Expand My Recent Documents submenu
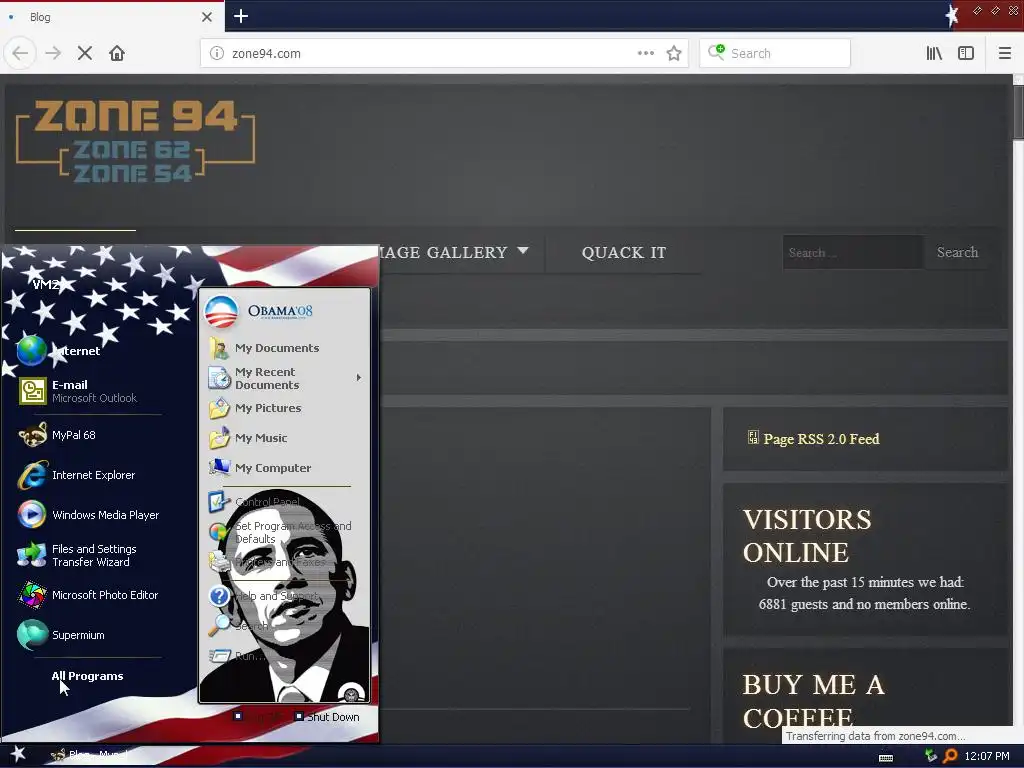The width and height of the screenshot is (1024, 768). (285, 378)
